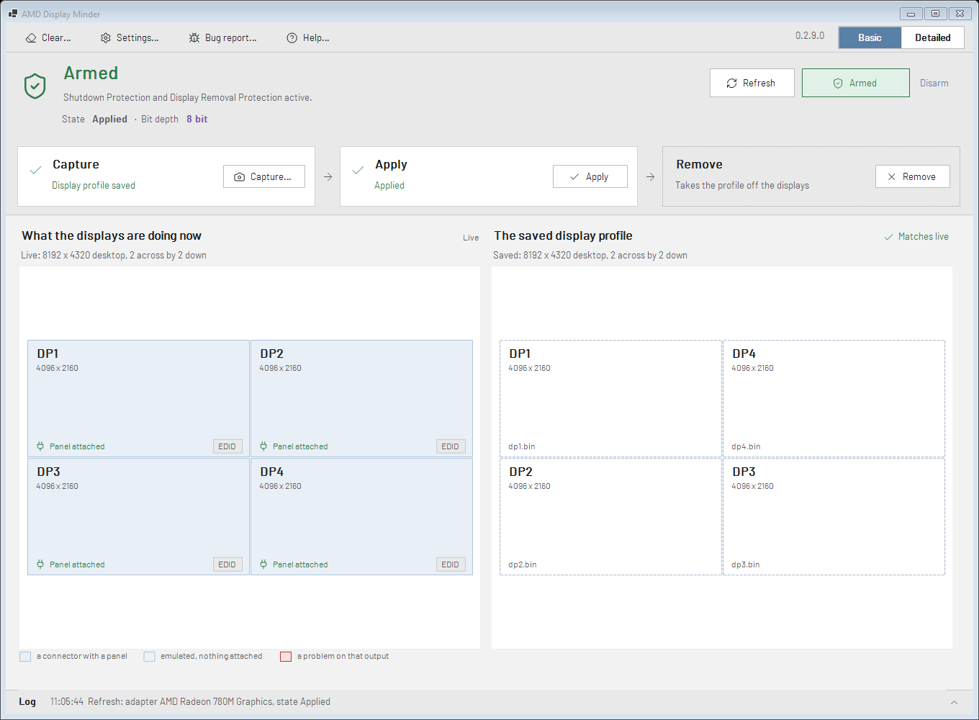
Task: Click the Panel attached plug icon on DP4
Action: [263, 565]
